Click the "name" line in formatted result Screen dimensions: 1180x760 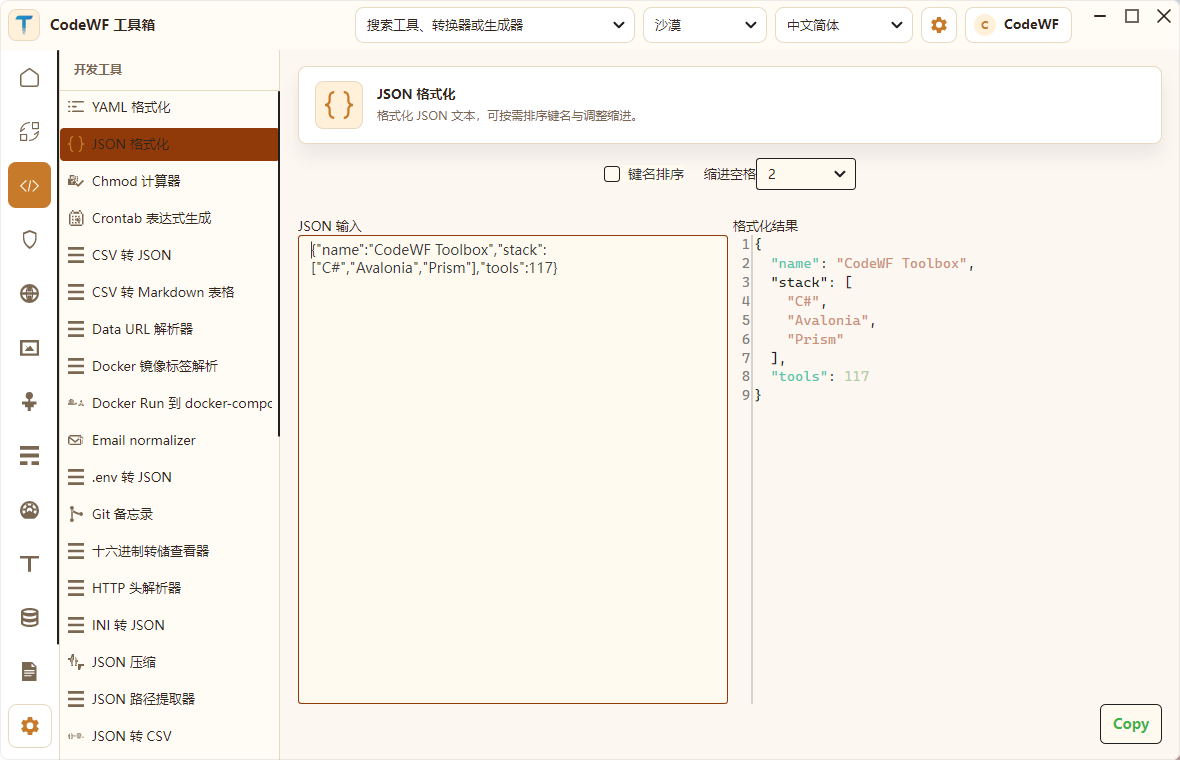pos(872,263)
